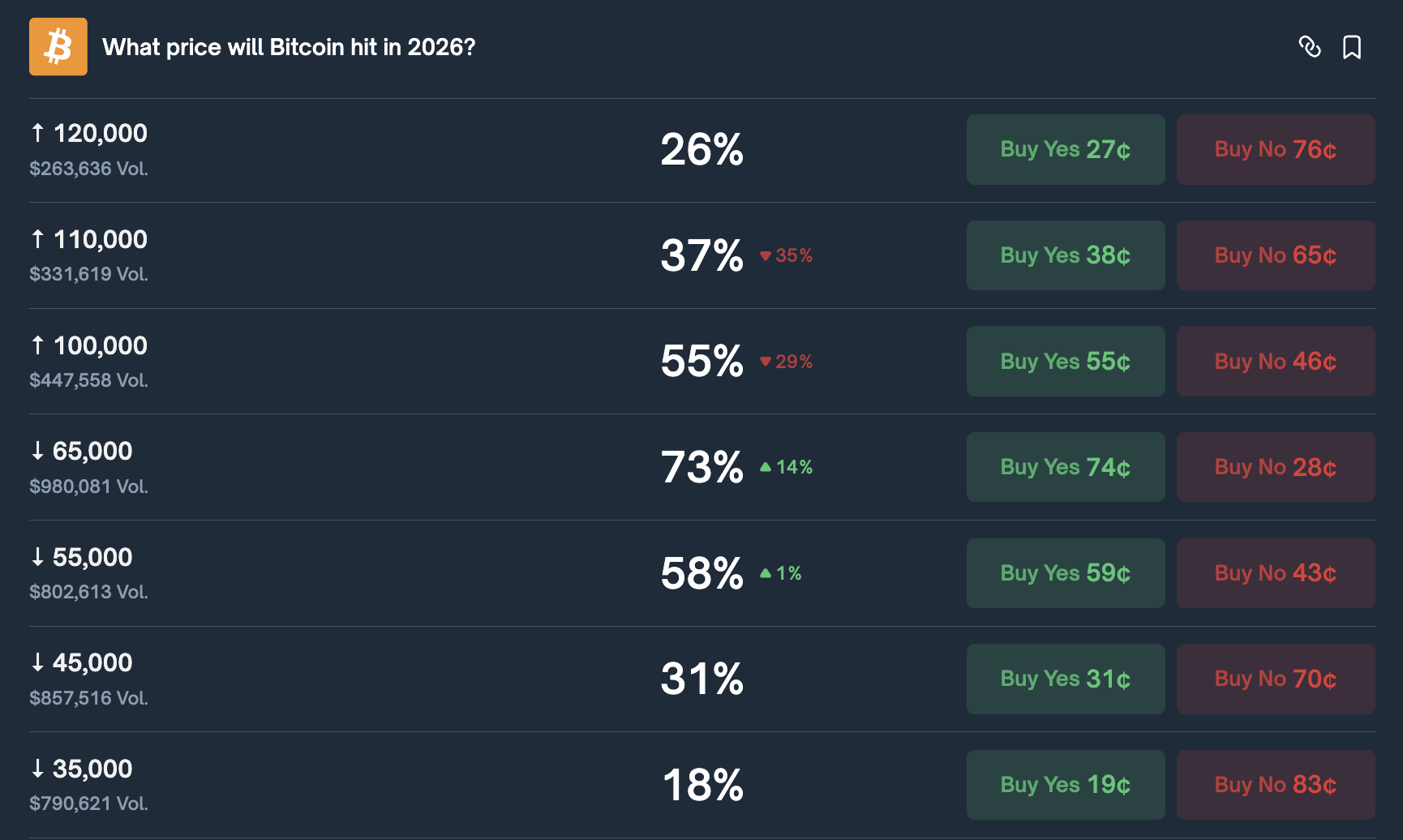Bookmark this market

click(x=1353, y=48)
